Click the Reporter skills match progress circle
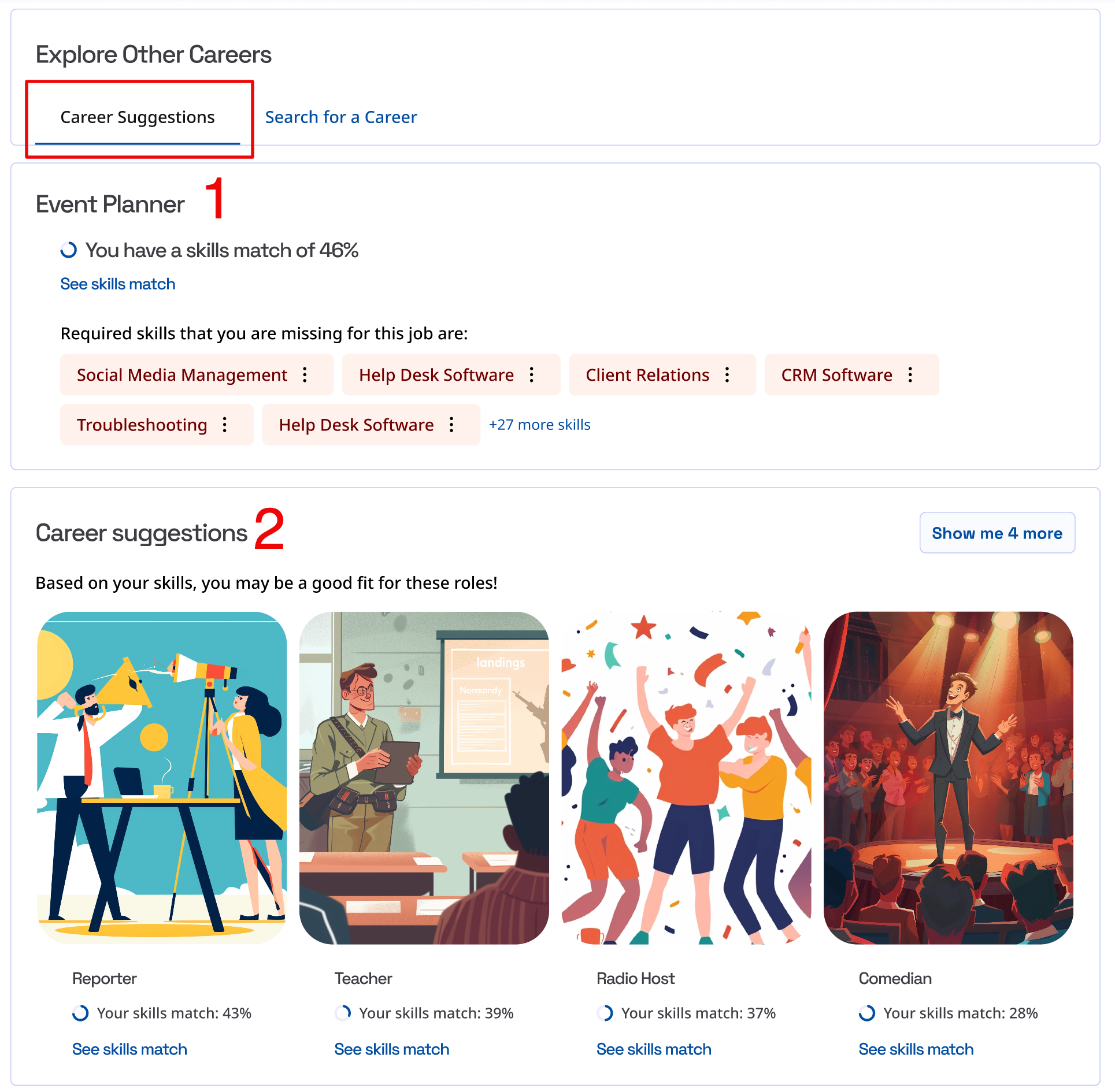The image size is (1115, 1092). [x=81, y=1013]
